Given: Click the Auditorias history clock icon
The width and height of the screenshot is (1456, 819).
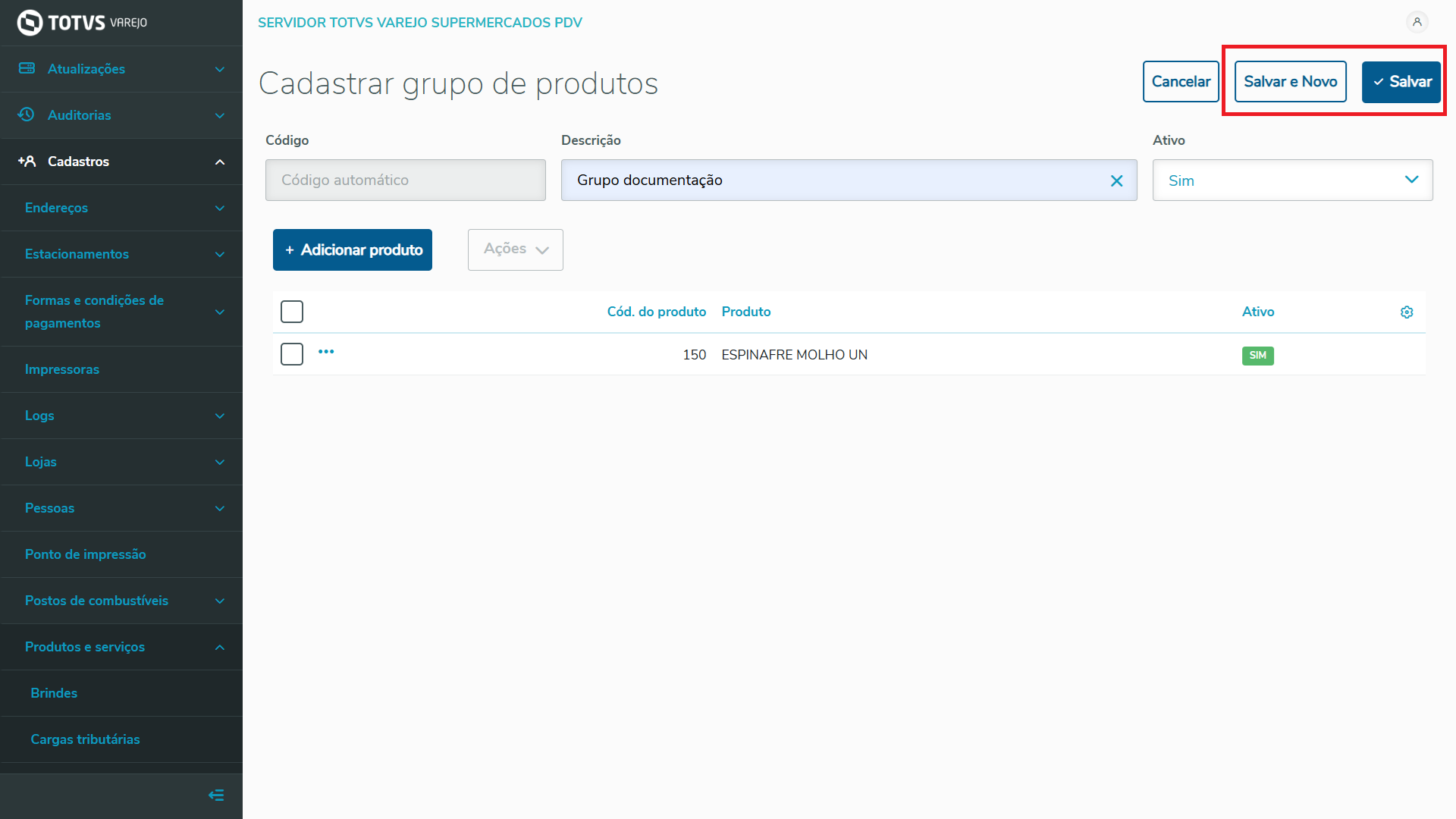Looking at the screenshot, I should tap(27, 115).
